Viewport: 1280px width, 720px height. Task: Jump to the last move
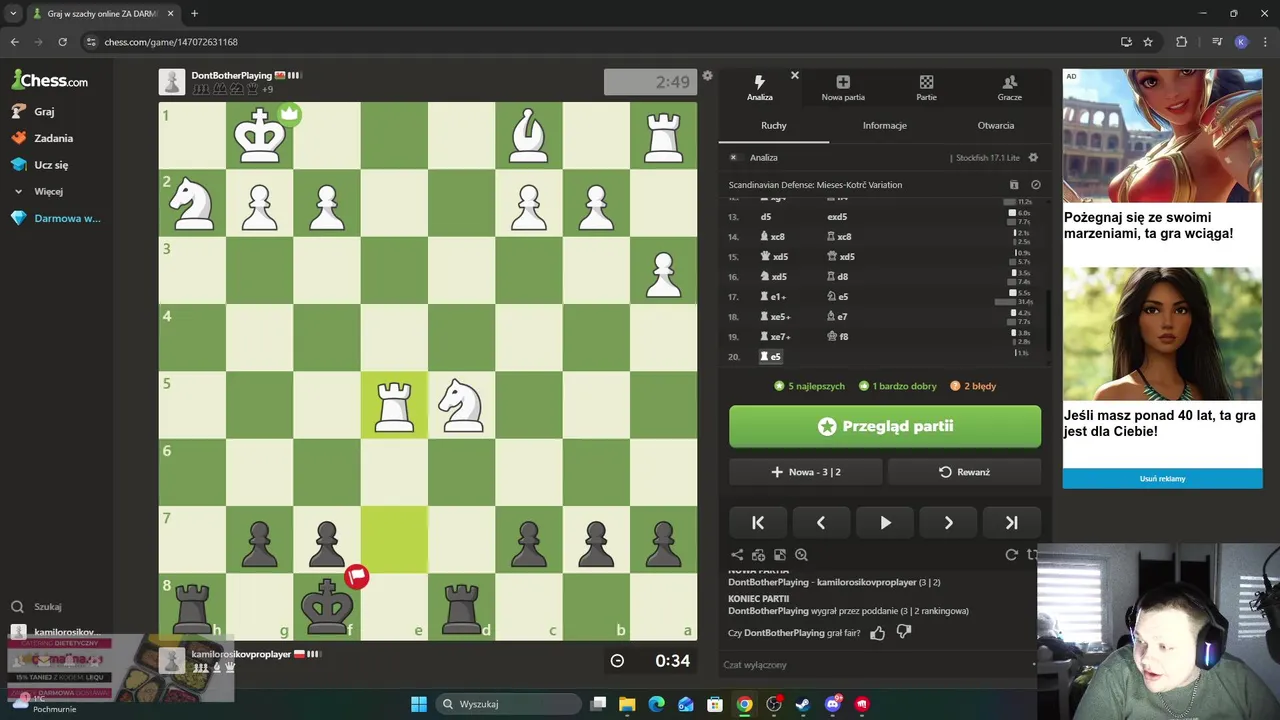point(1011,522)
